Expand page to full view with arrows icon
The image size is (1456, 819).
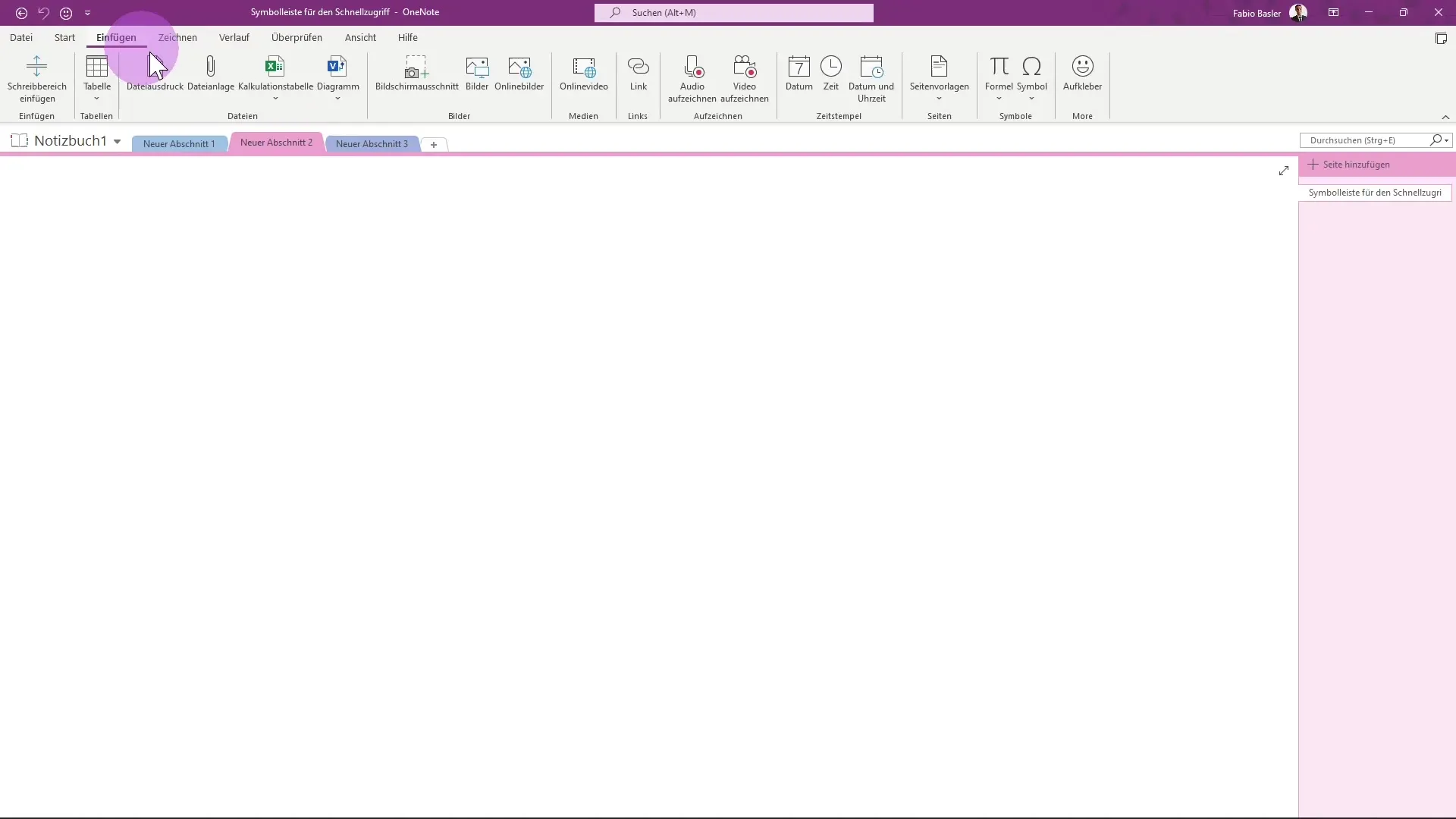coord(1283,171)
